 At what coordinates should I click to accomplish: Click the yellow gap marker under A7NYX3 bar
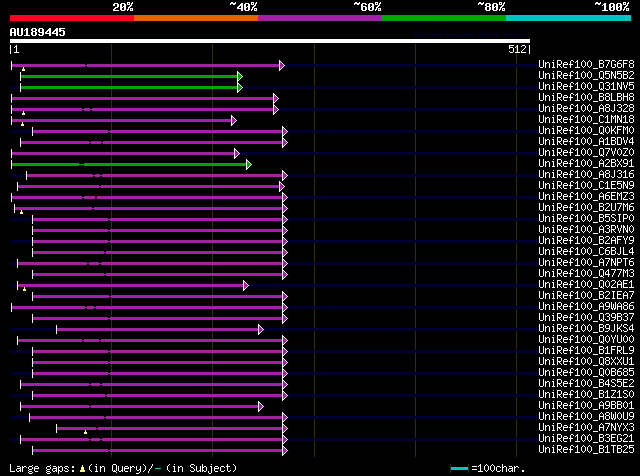coord(85,432)
